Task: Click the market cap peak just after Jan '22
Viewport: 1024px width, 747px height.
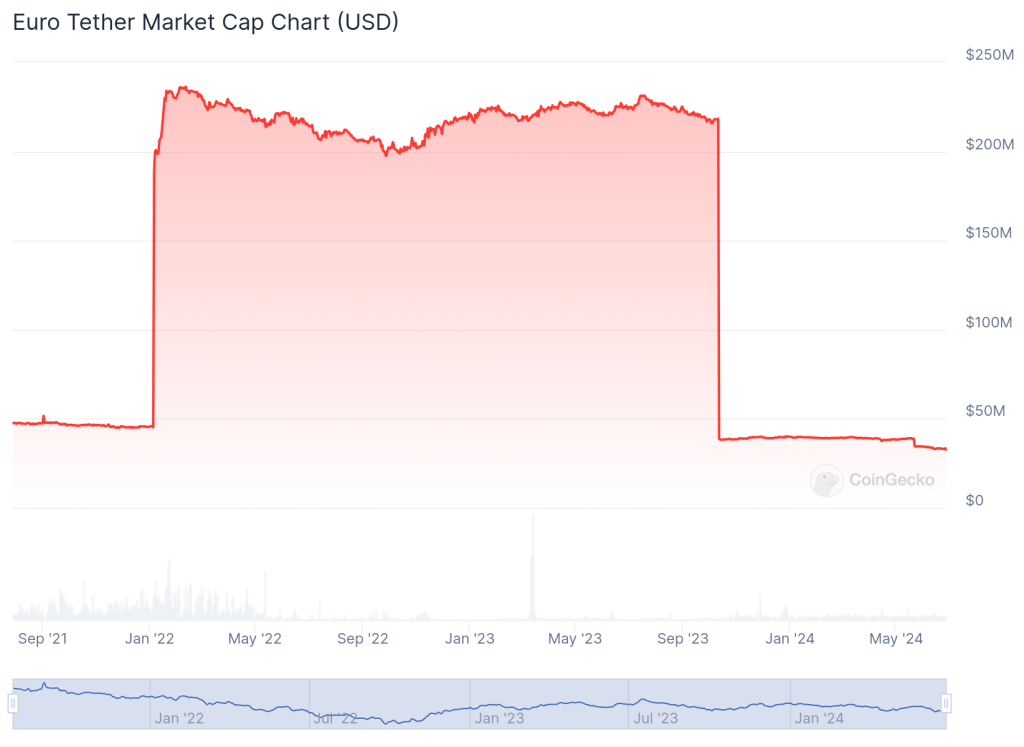Action: [x=181, y=88]
